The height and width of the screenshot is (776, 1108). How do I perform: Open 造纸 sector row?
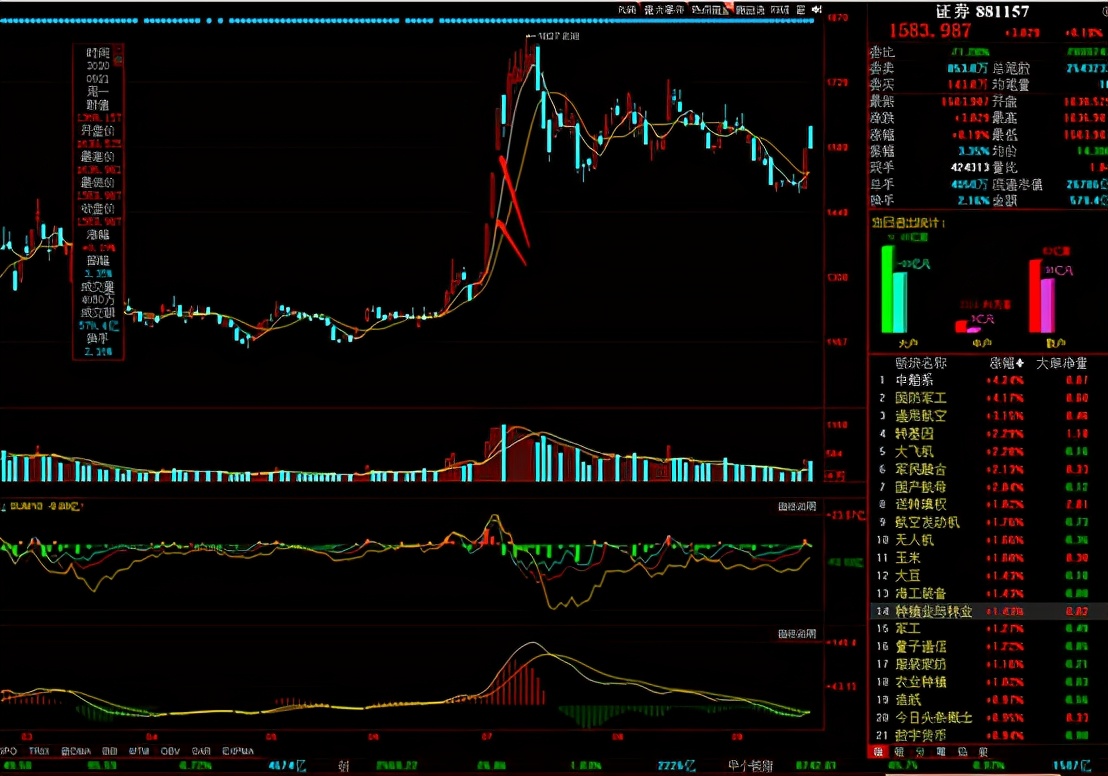pos(989,700)
